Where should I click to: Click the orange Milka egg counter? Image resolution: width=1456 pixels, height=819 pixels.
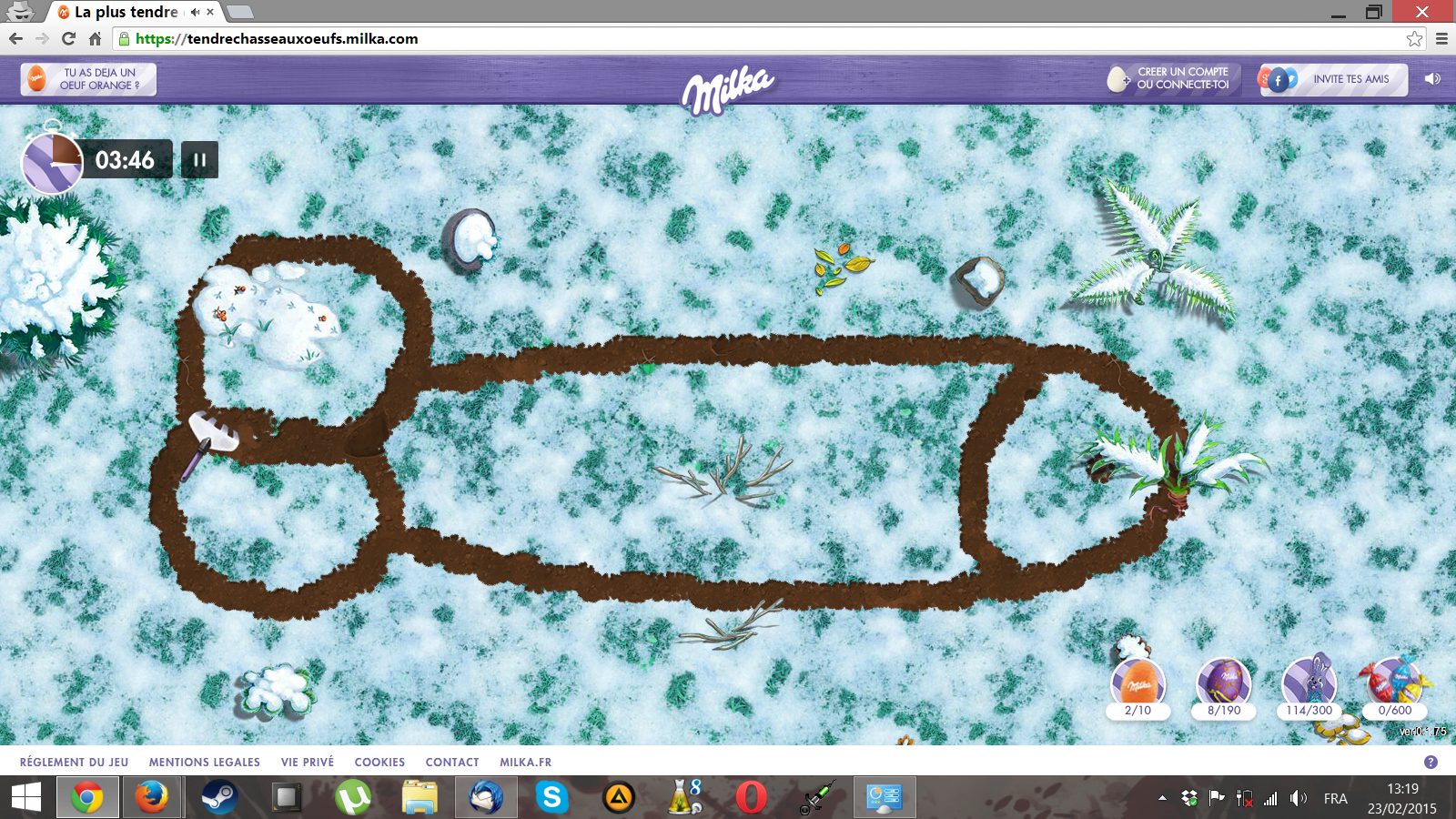tap(1137, 685)
